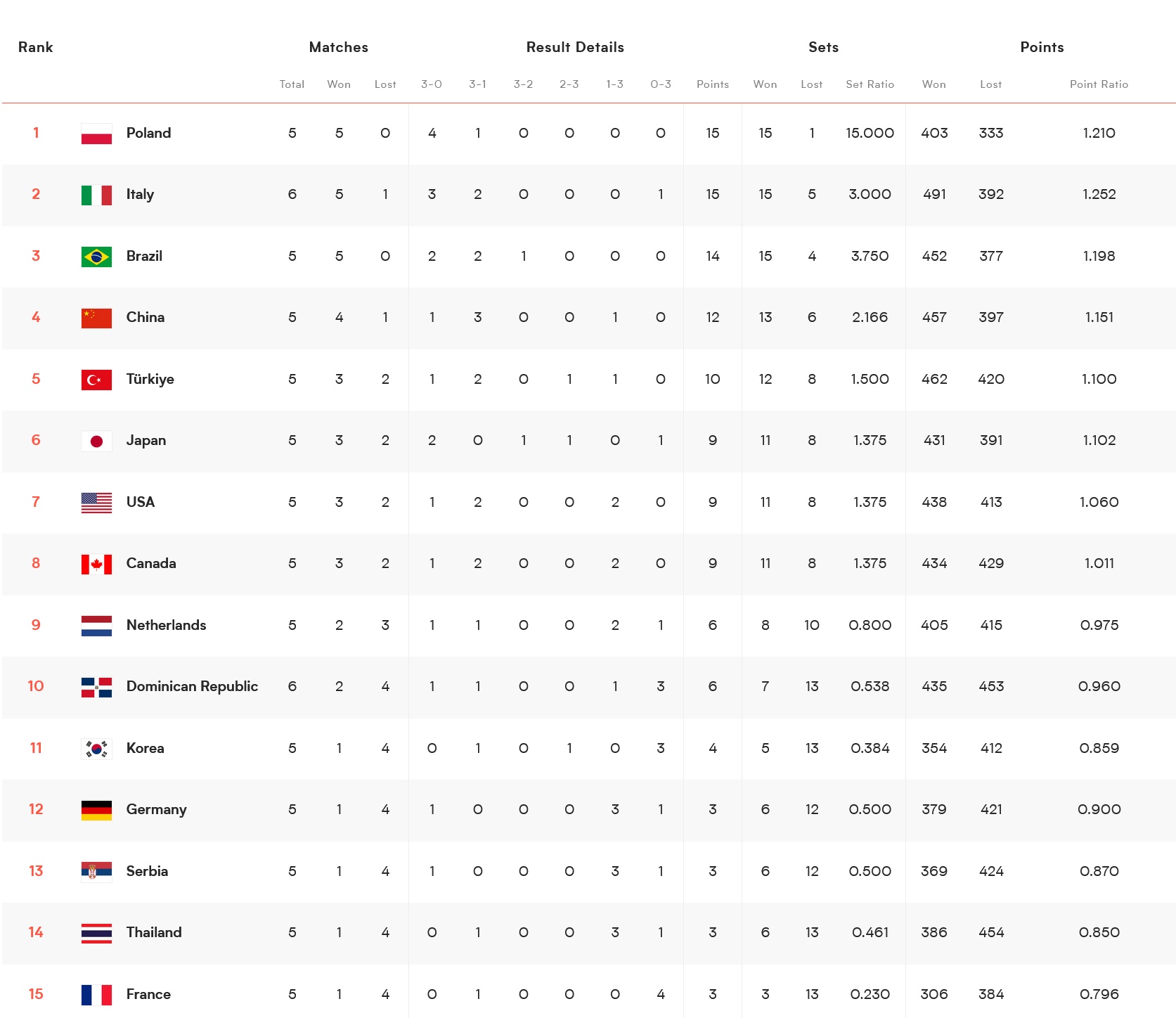Open the Dominican Republic team link

click(x=192, y=686)
